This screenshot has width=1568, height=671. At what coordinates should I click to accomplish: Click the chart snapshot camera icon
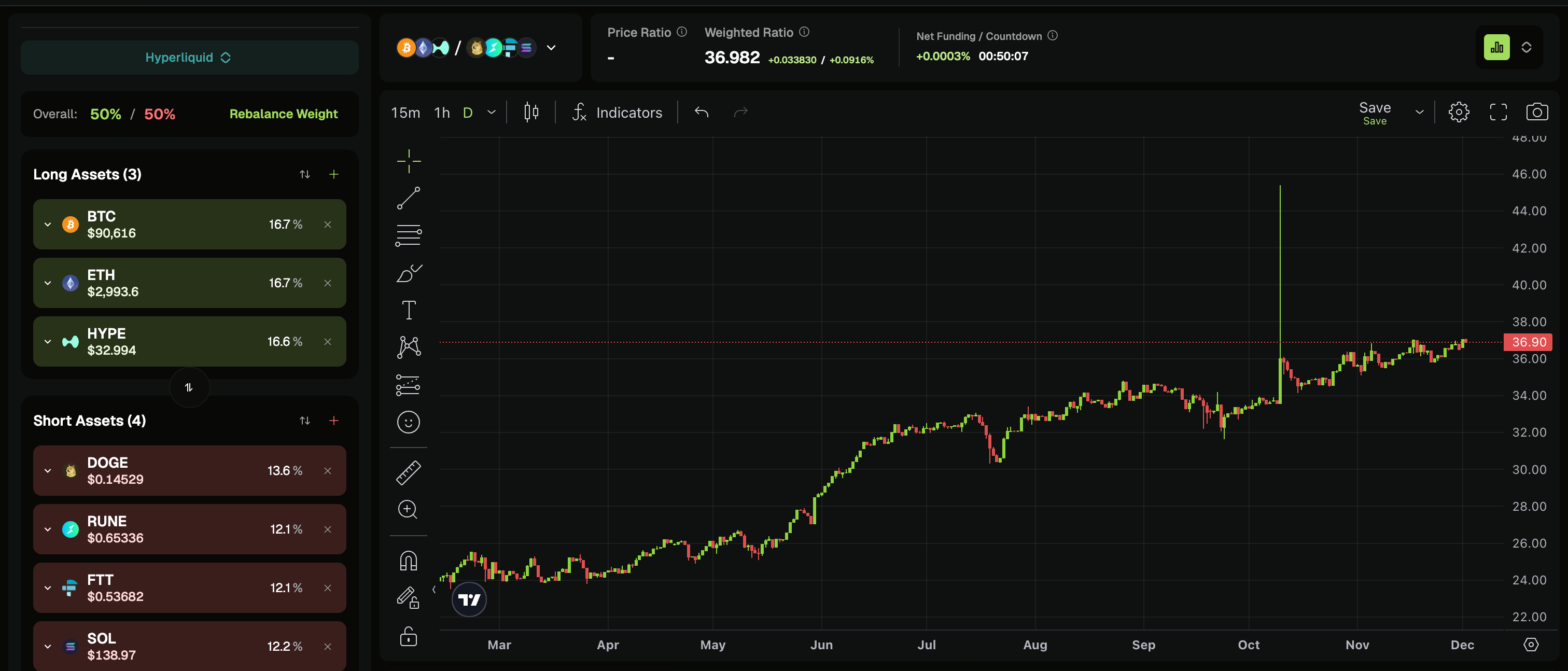1536,112
